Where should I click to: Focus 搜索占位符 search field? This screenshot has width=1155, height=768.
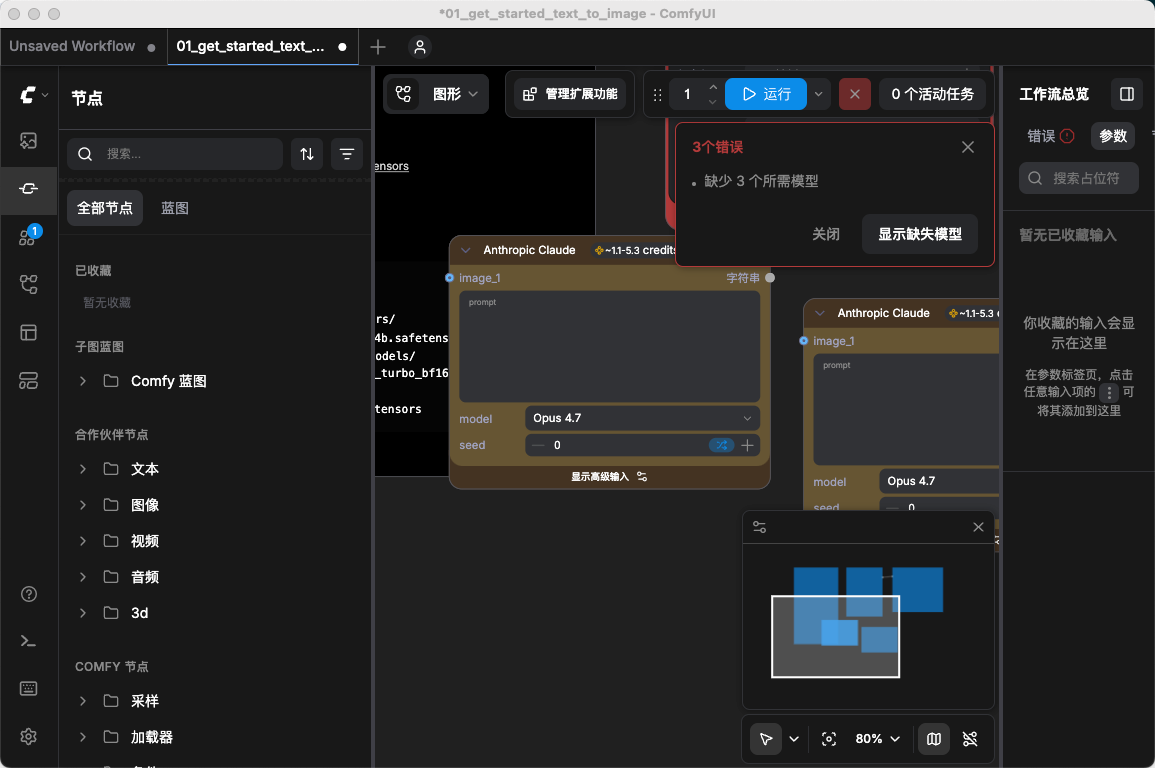click(1078, 178)
